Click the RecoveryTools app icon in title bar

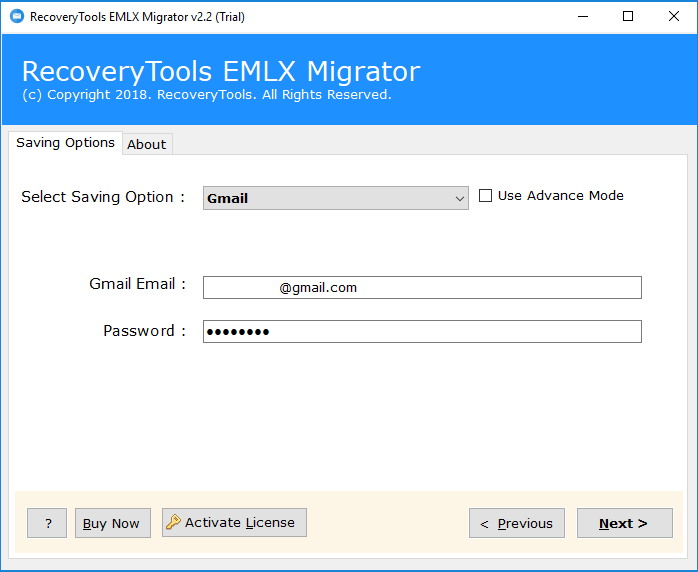tap(17, 16)
